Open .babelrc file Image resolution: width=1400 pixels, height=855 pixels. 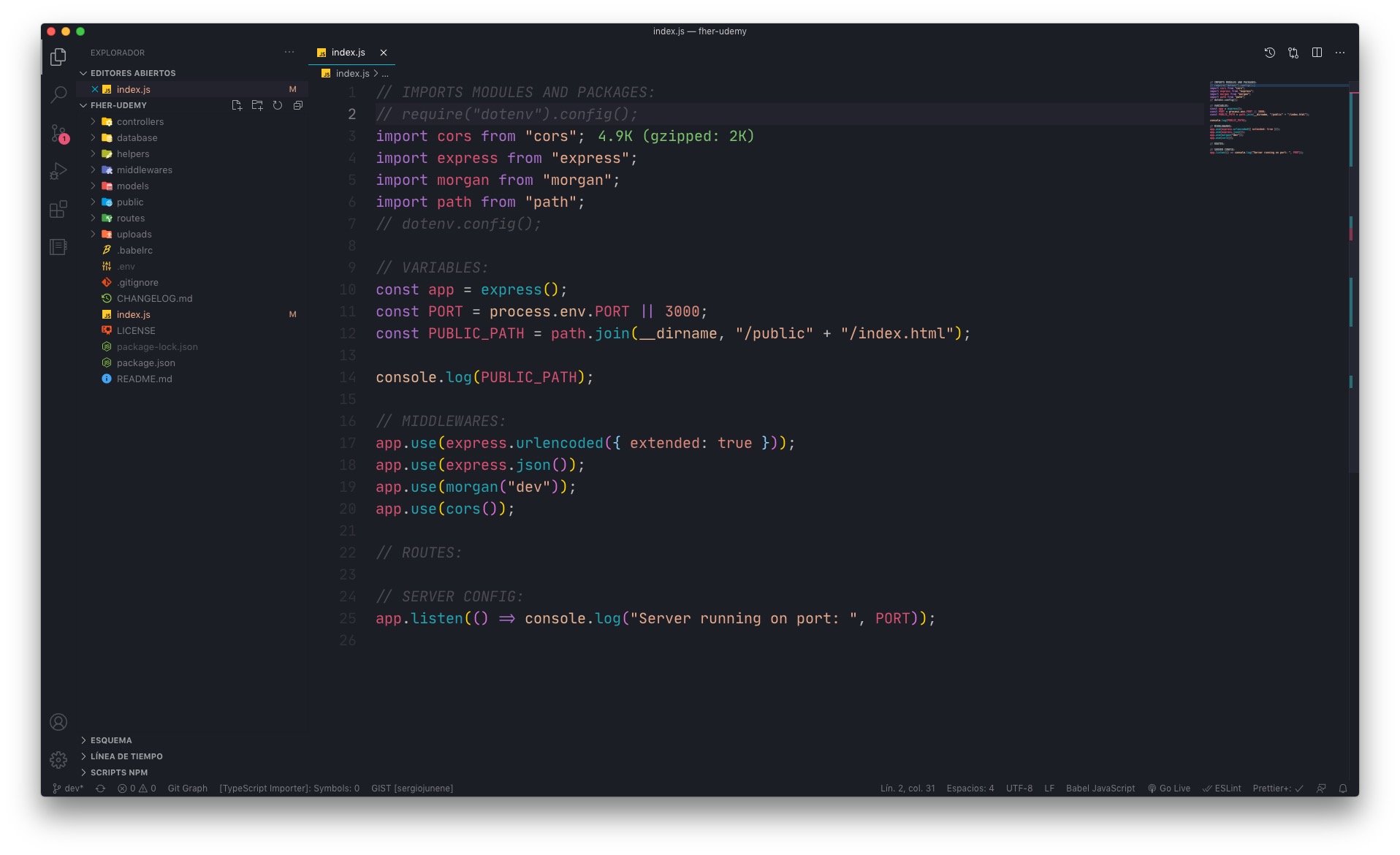193,251
